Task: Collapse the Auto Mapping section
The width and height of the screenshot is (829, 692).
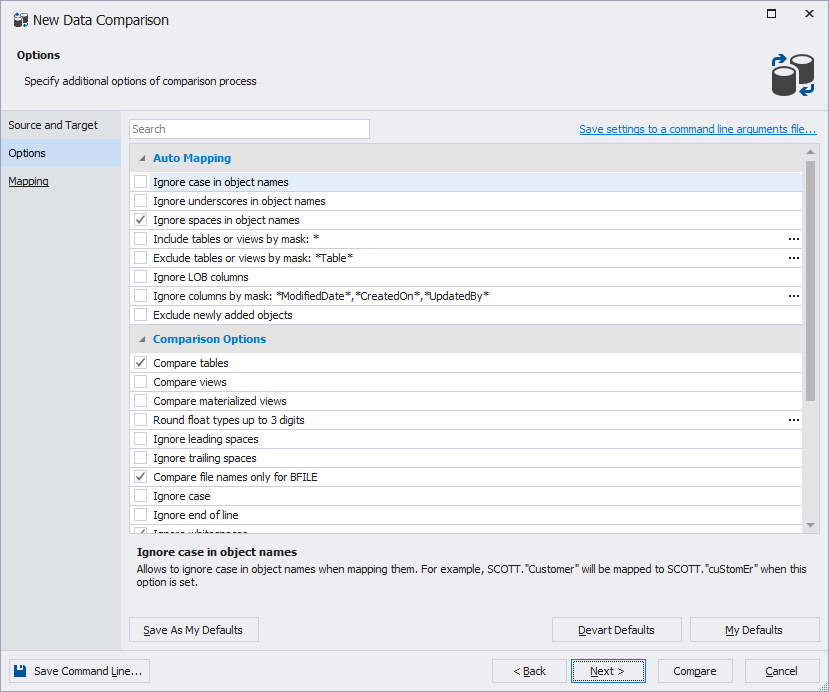Action: (x=141, y=158)
